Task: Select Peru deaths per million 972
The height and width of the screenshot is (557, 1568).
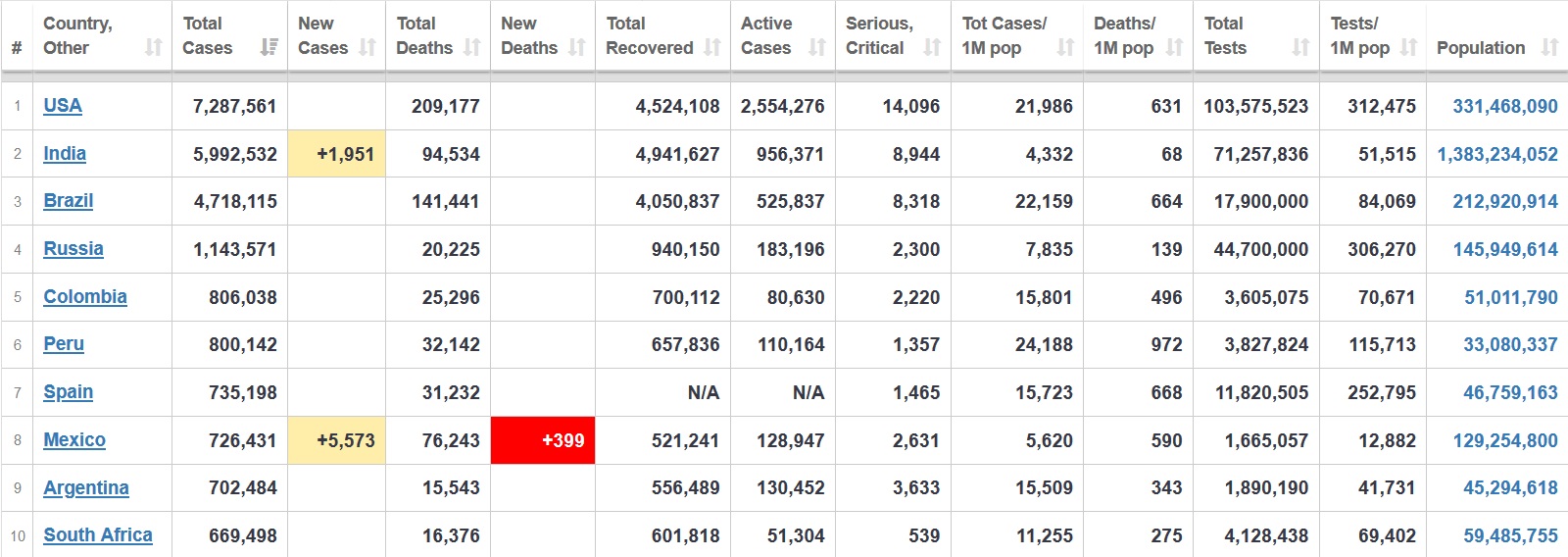Action: click(1166, 344)
